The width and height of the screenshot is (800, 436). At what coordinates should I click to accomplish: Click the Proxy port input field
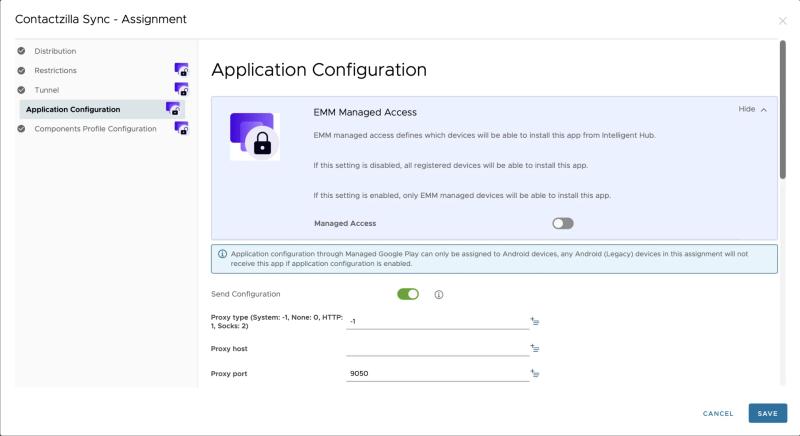coord(437,374)
